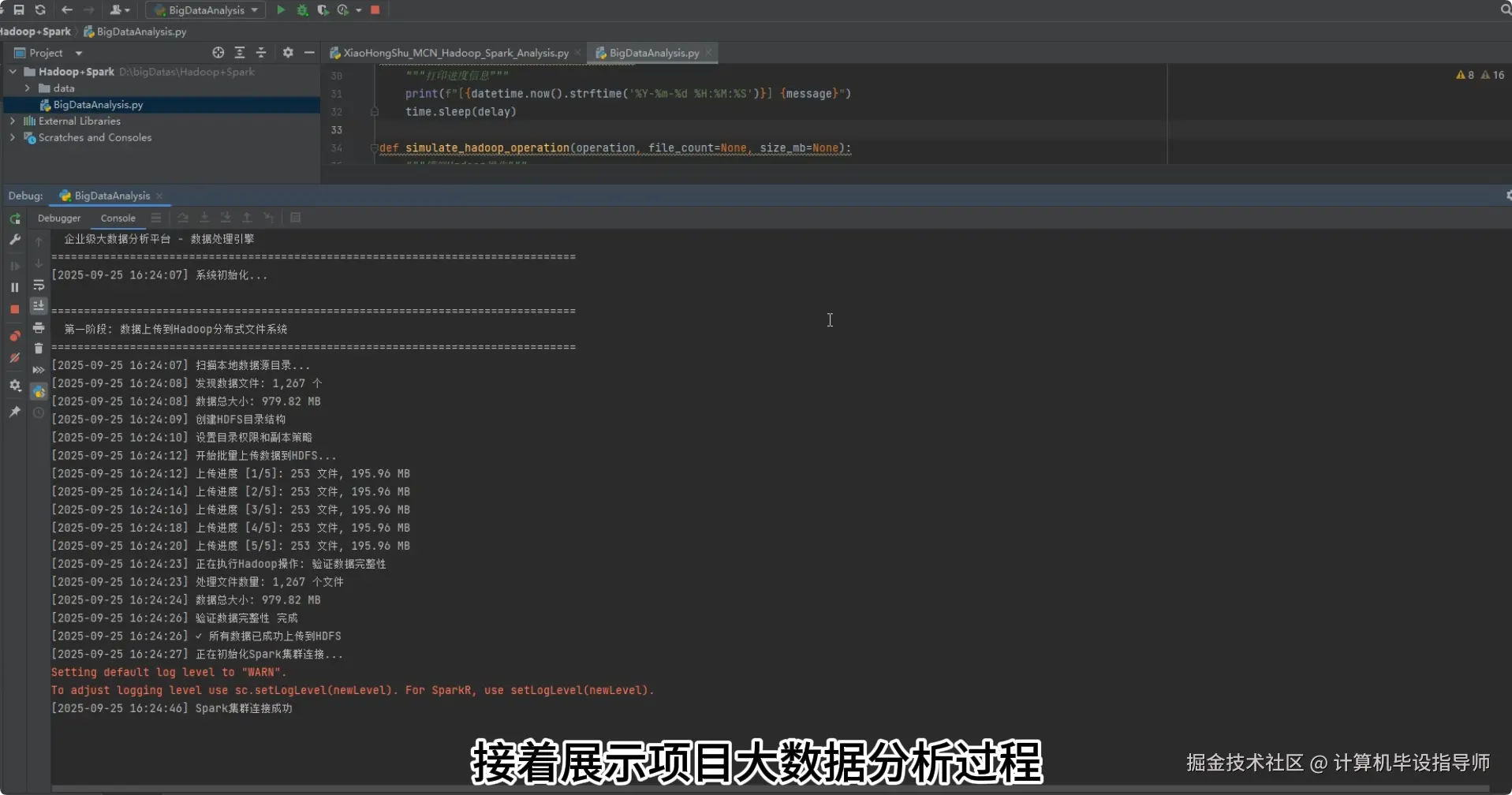1512x795 pixels.
Task: Run BigDataAnalysis with the green play icon
Action: (281, 10)
